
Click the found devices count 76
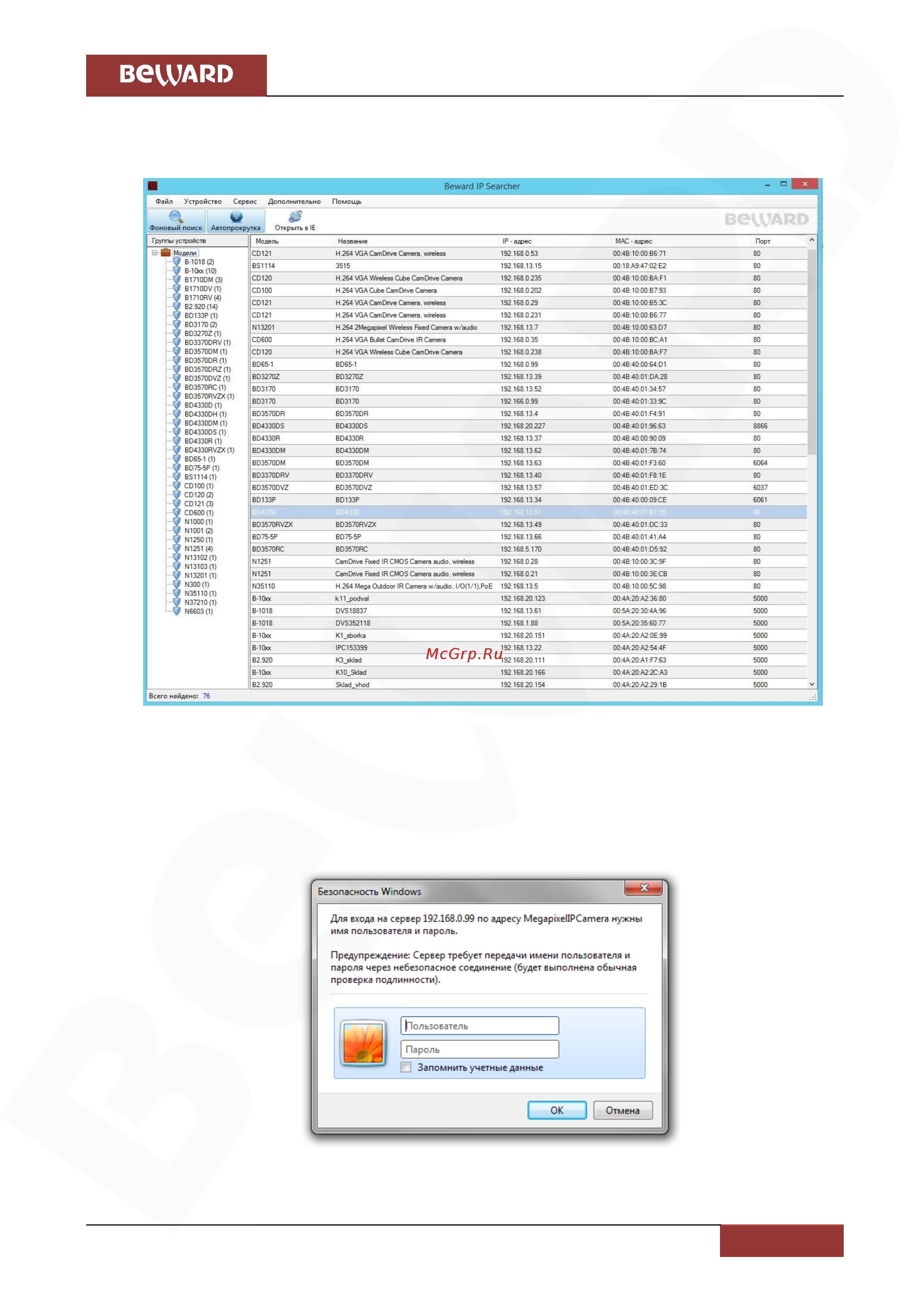[206, 696]
